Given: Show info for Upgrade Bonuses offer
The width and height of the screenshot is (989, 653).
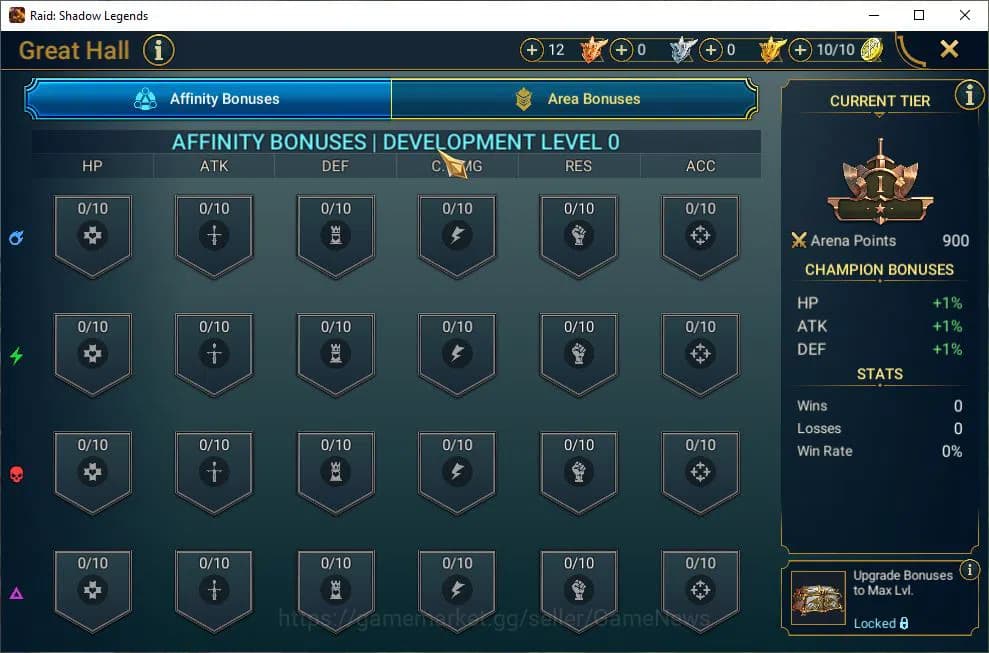Looking at the screenshot, I should [969, 570].
